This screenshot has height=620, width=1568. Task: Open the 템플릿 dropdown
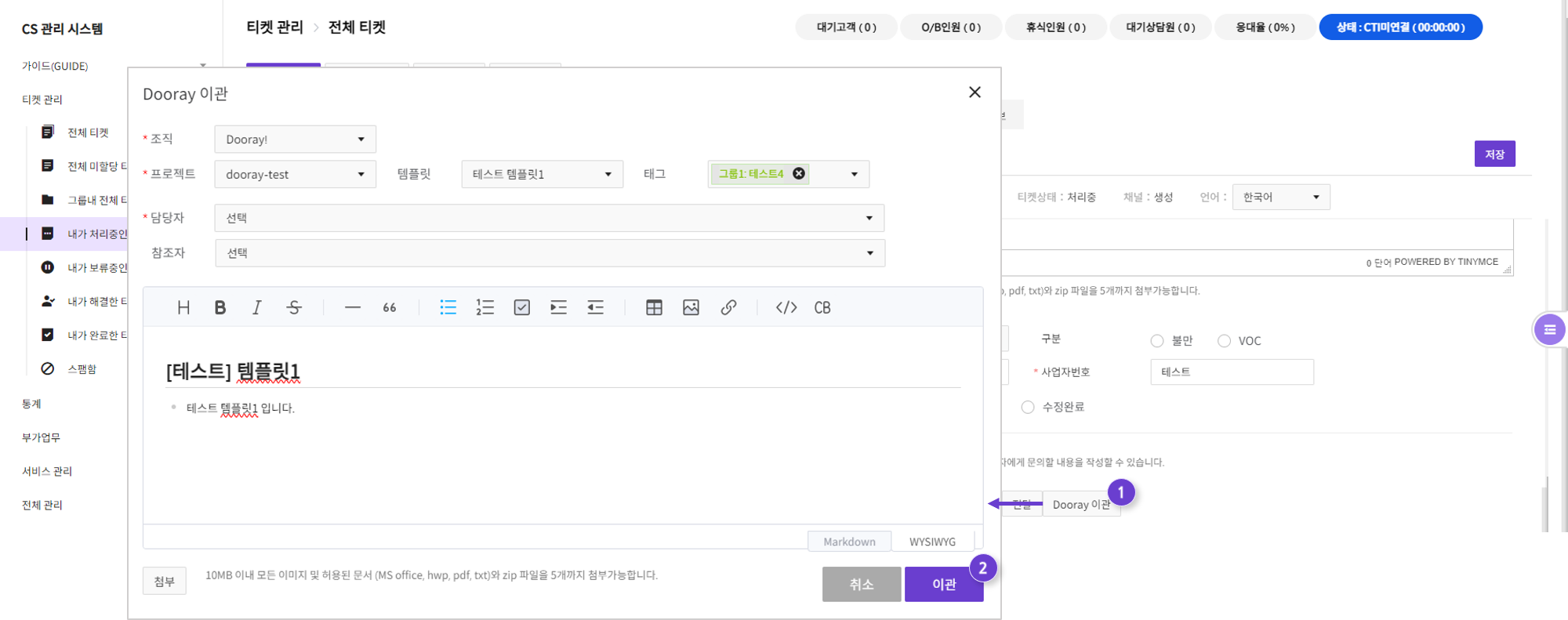click(543, 174)
